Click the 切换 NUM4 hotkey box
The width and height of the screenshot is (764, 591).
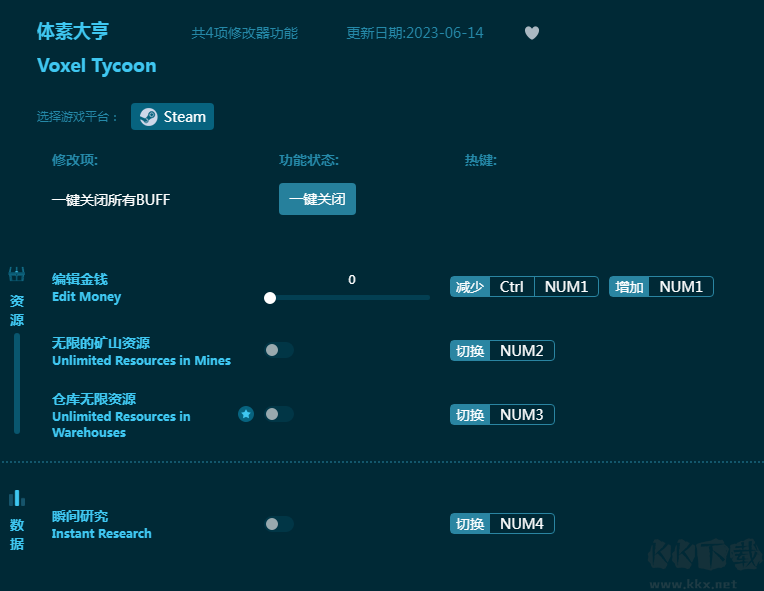502,524
